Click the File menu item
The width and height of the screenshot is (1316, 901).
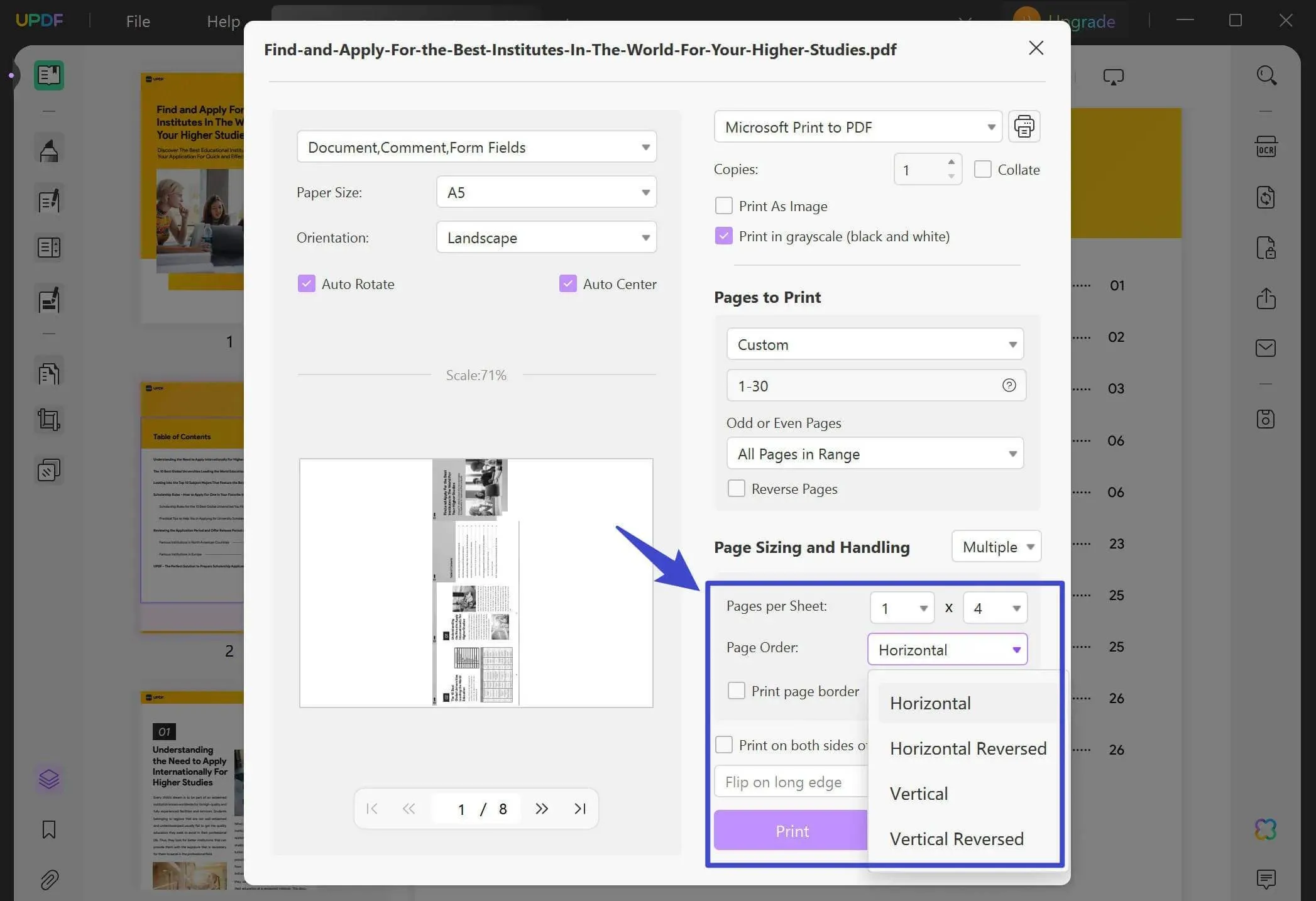click(x=137, y=20)
